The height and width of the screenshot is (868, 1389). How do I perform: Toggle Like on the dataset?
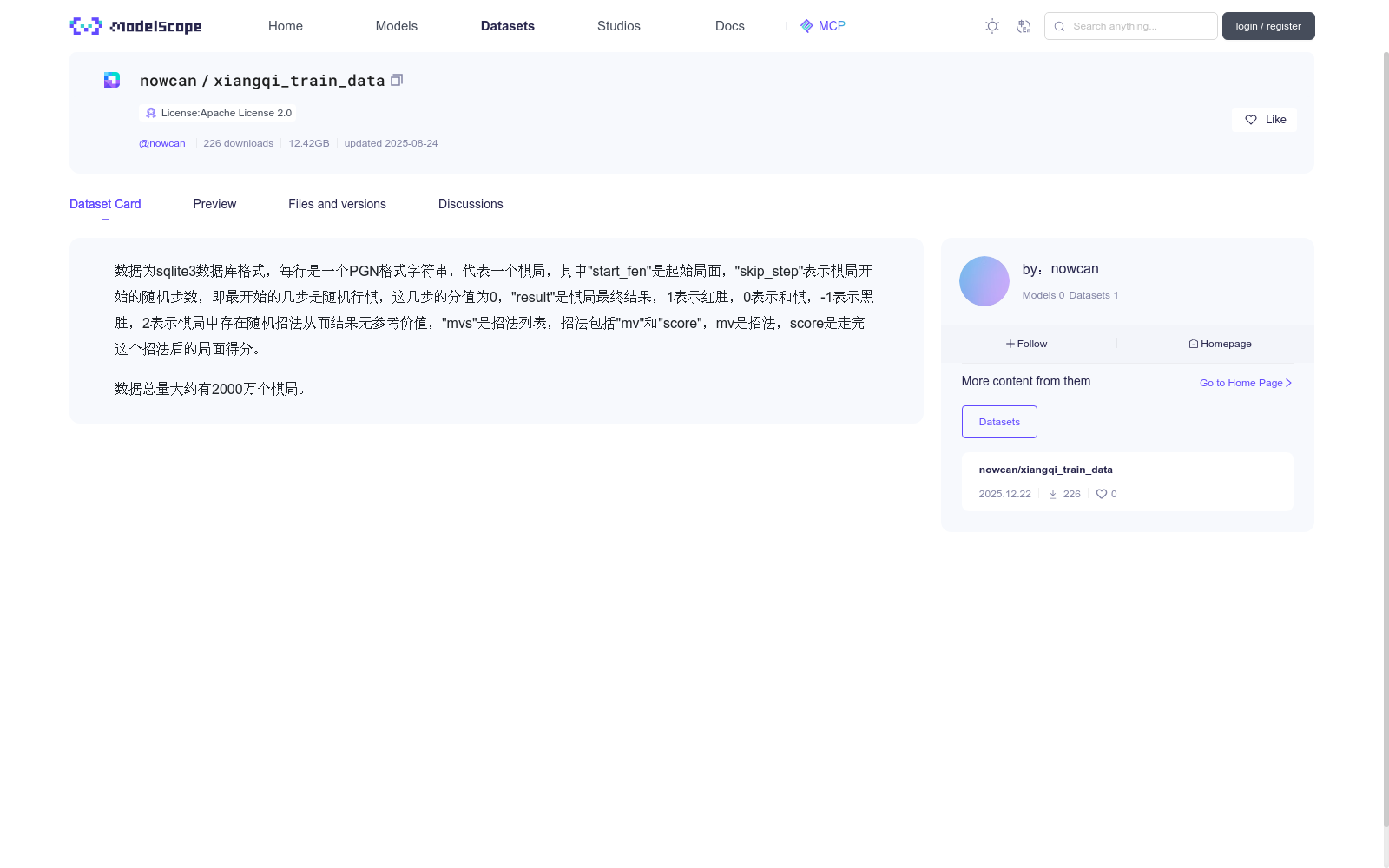1264,120
